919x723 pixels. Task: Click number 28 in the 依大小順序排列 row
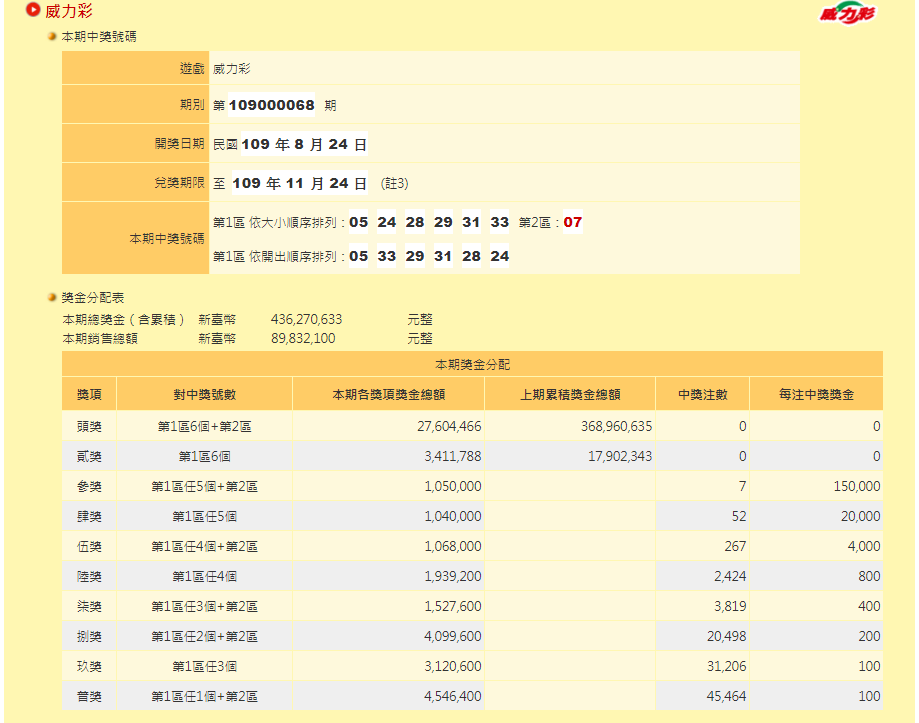click(415, 223)
